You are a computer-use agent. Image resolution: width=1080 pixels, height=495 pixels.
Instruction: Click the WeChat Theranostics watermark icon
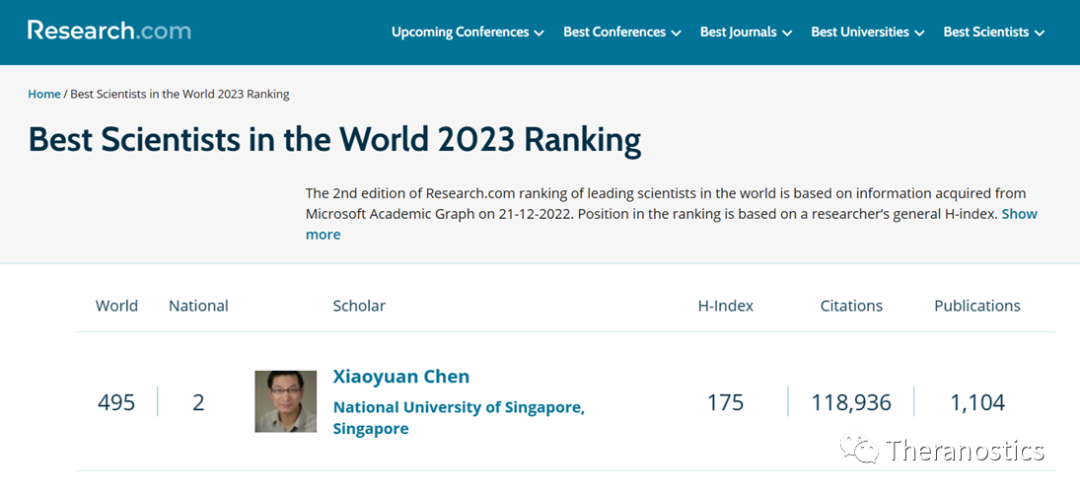coord(858,450)
